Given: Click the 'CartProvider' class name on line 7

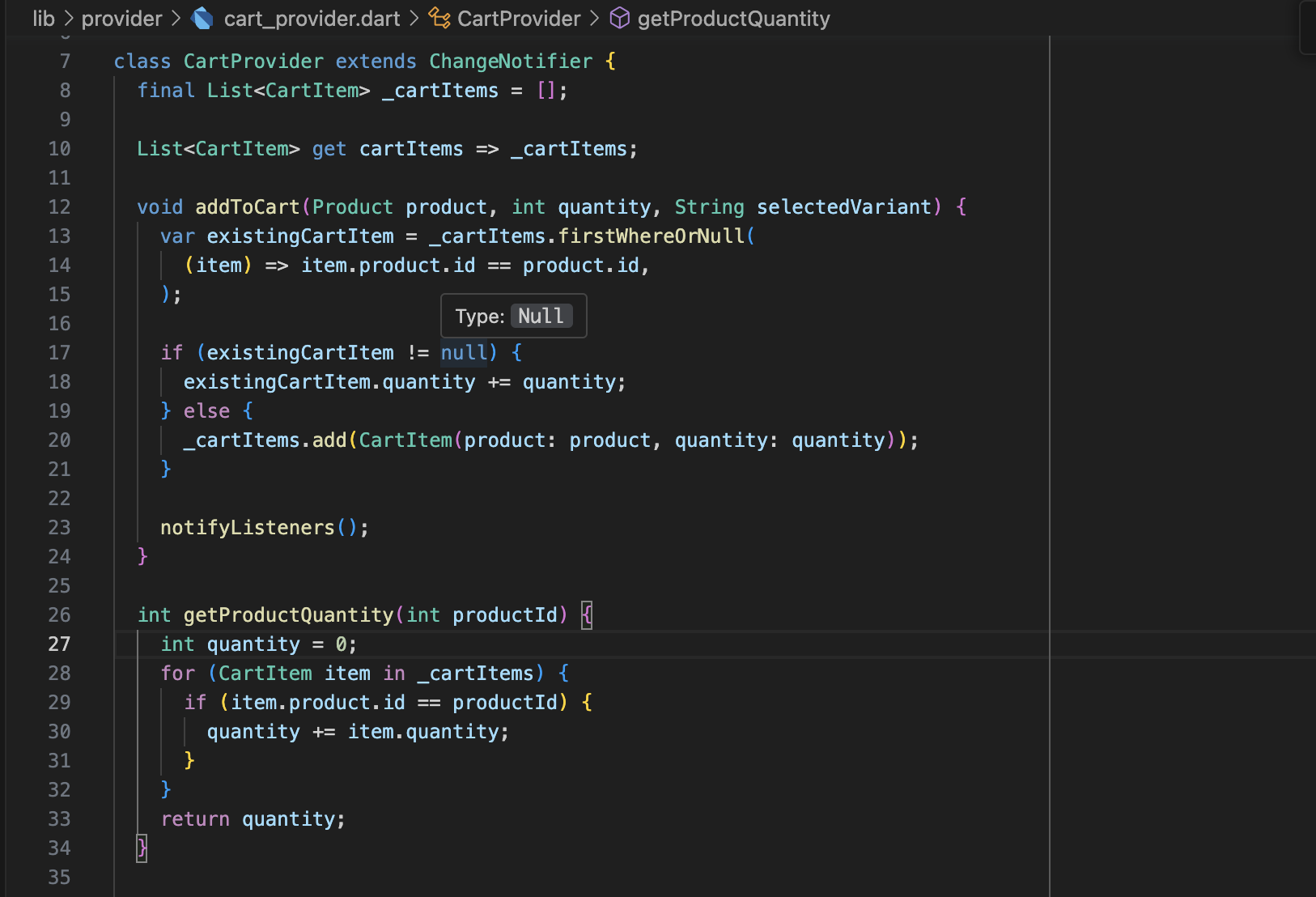Looking at the screenshot, I should pyautogui.click(x=253, y=62).
